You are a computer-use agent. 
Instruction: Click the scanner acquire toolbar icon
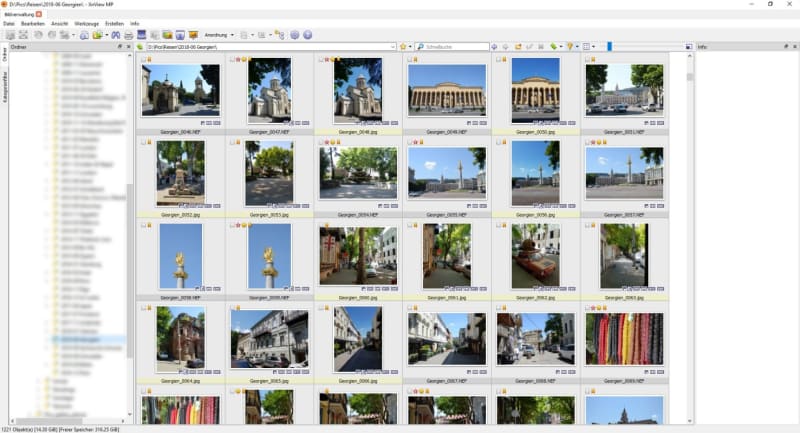point(84,35)
